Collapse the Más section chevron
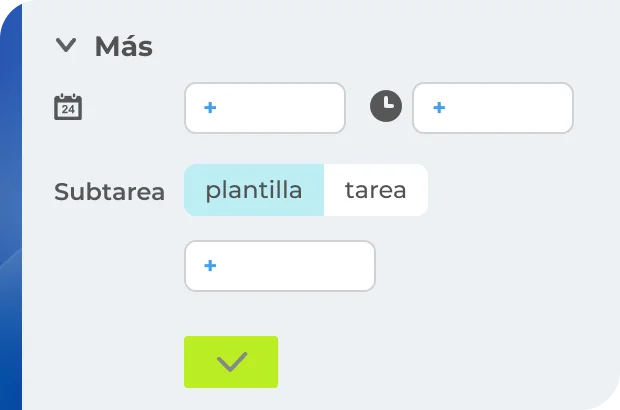Image resolution: width=620 pixels, height=410 pixels. [x=66, y=46]
